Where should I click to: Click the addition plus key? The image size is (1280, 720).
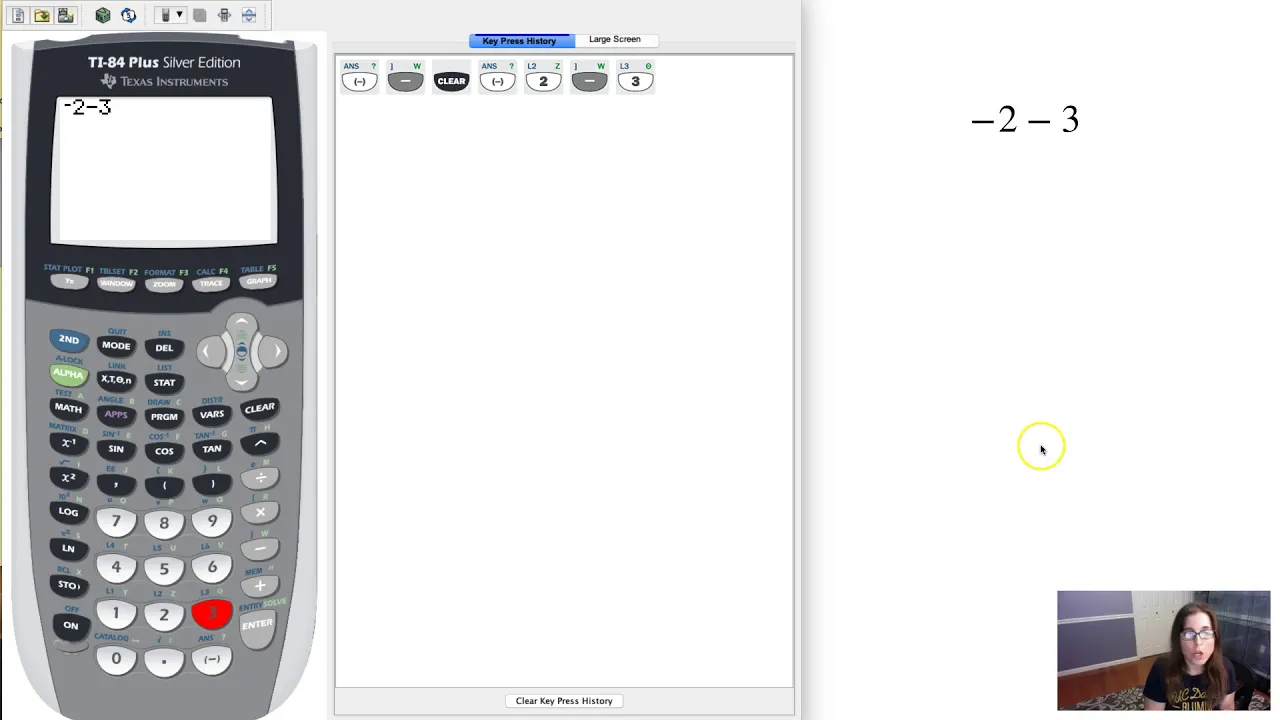[260, 586]
